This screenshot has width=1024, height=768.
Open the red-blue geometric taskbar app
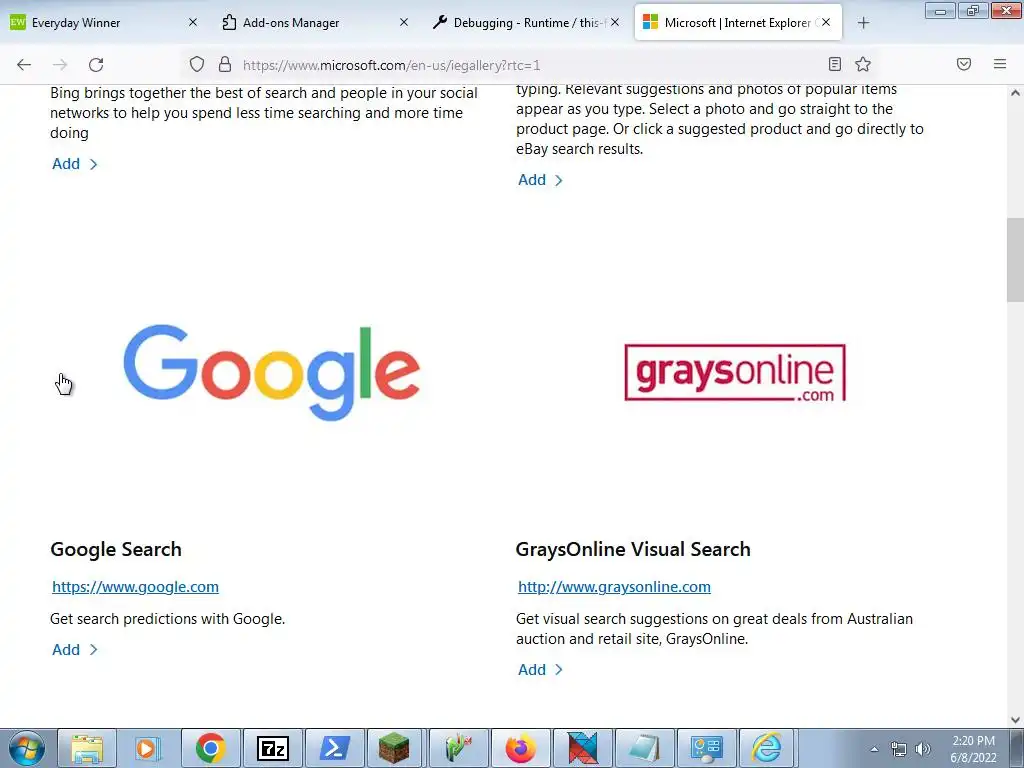(583, 748)
